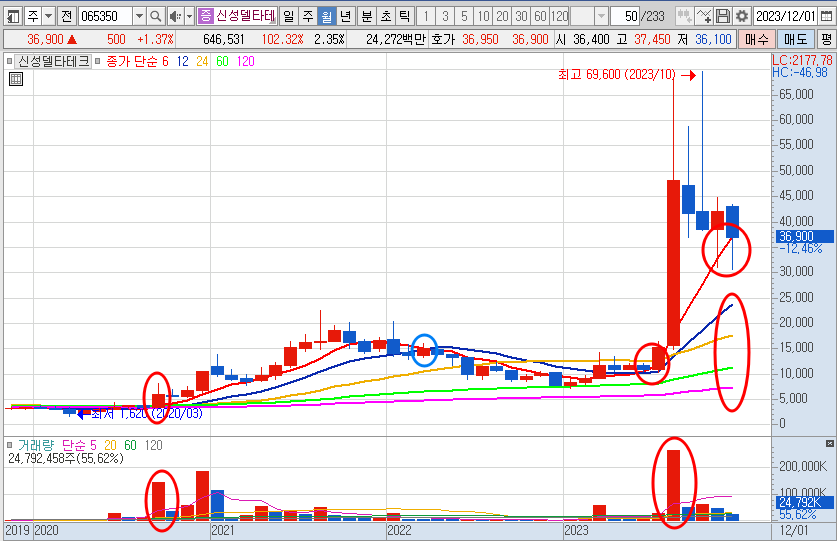Select interval 120 button
The image size is (837, 541).
tap(559, 17)
